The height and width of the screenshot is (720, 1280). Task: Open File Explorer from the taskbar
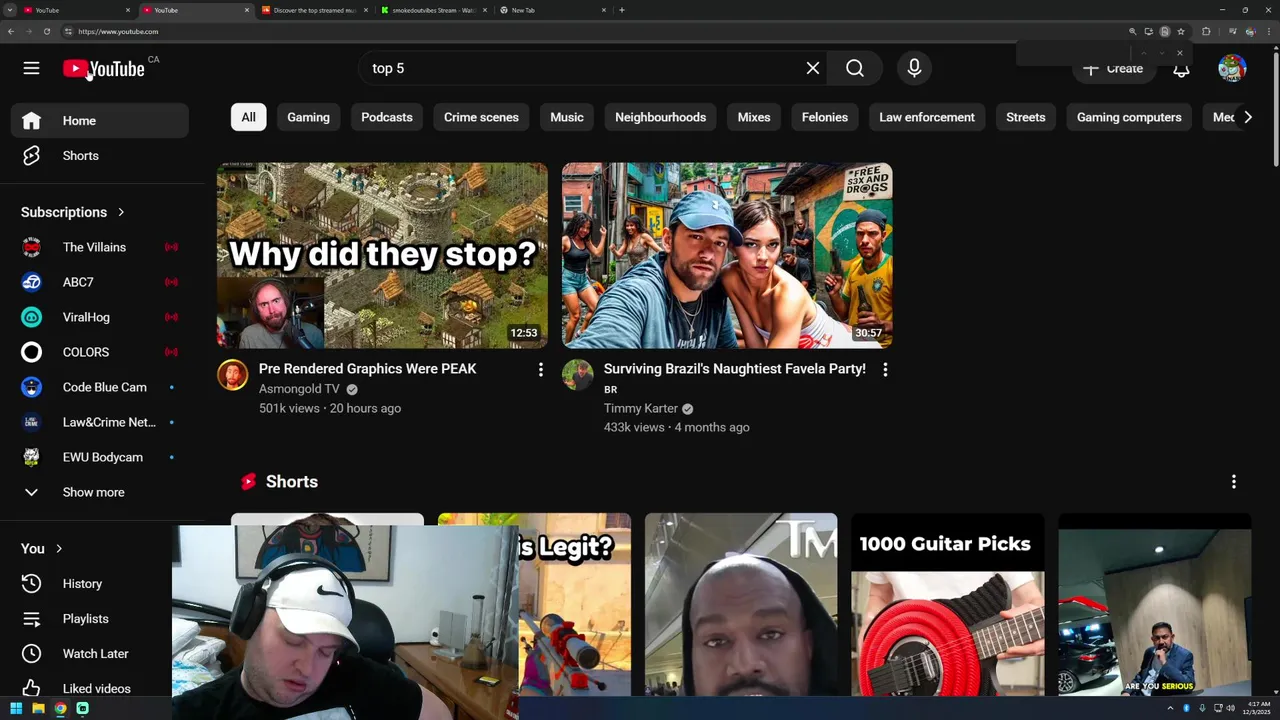pyautogui.click(x=38, y=708)
